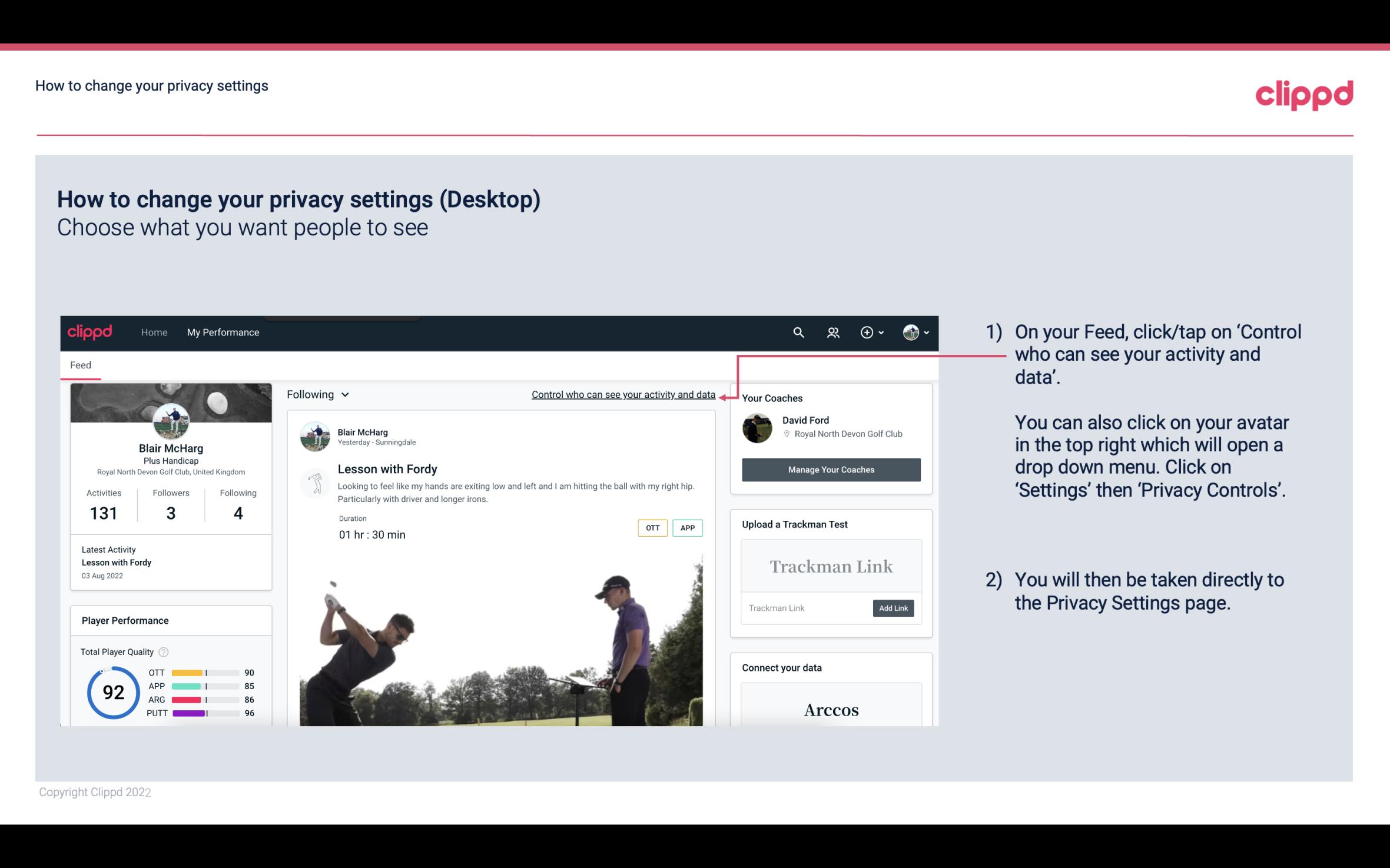
Task: Toggle visibility of Blair McHarg activity feed
Action: point(316,394)
